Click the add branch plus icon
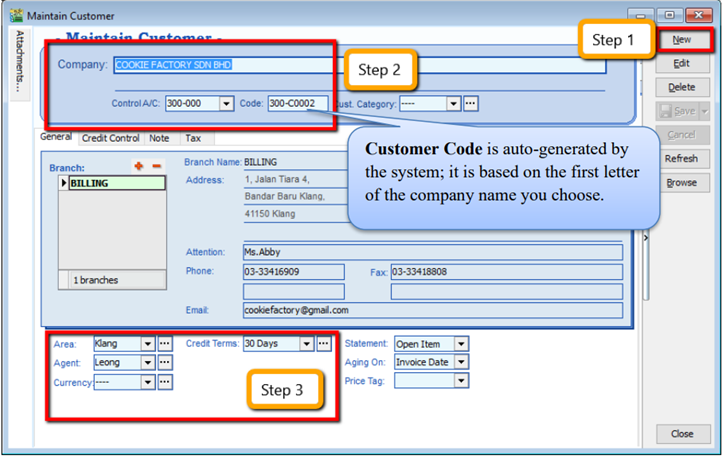722x456 pixels. (x=139, y=166)
